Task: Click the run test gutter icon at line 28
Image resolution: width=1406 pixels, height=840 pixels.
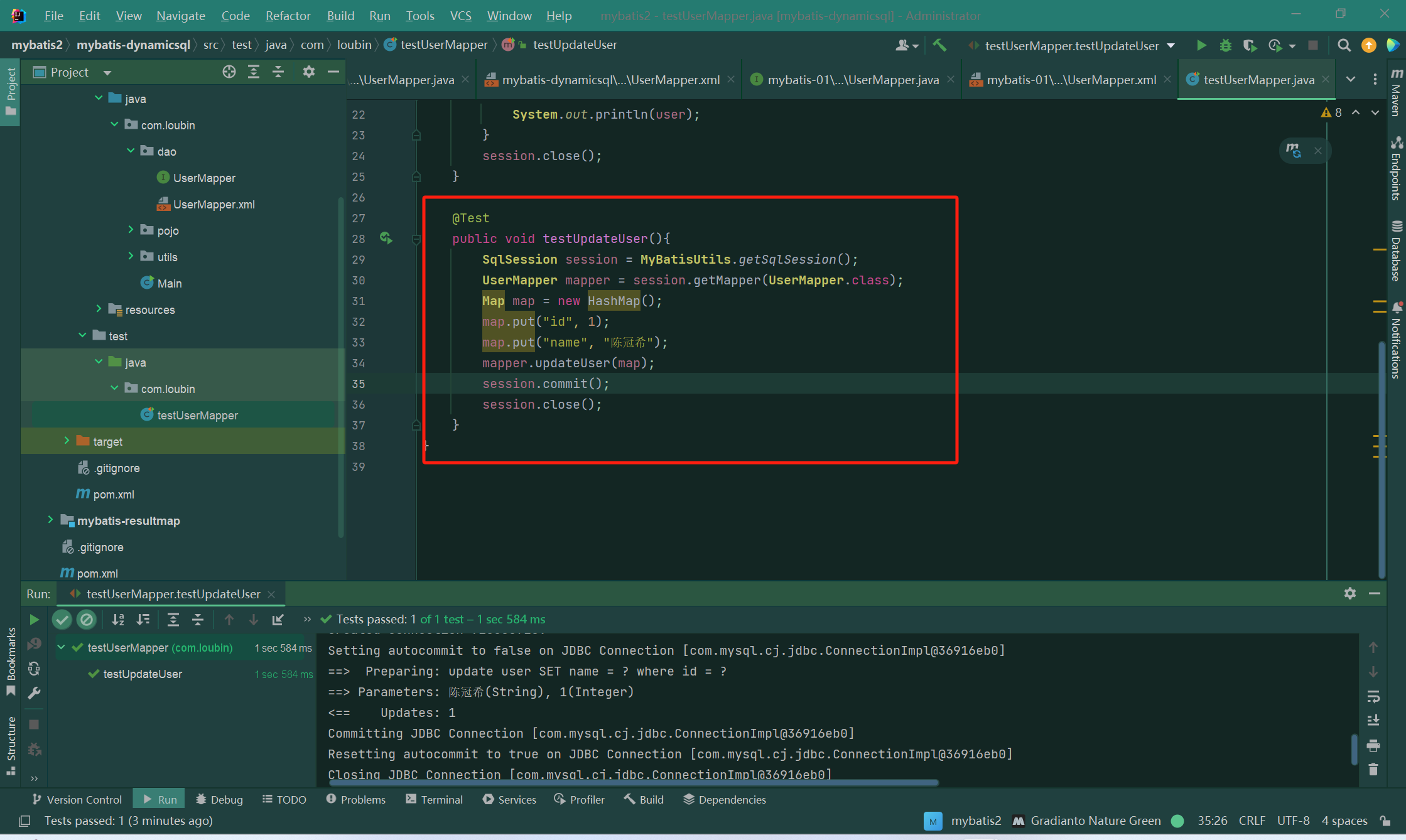Action: pos(386,239)
